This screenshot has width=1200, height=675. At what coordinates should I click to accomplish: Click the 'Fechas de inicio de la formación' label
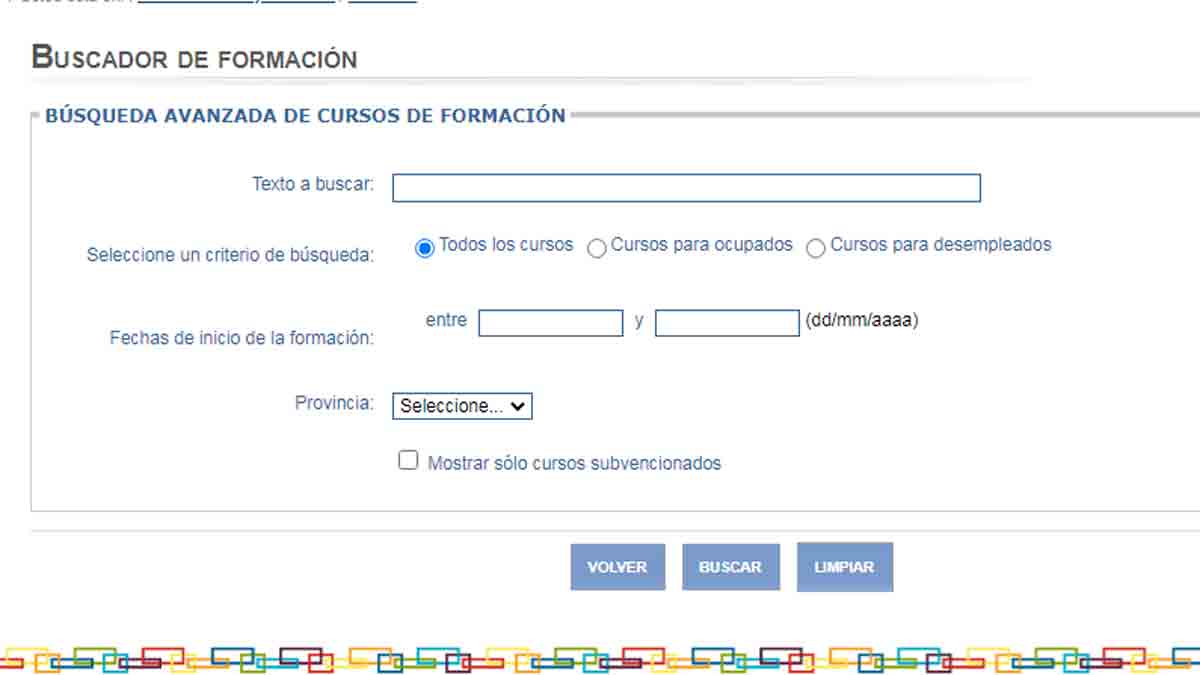[x=241, y=338]
